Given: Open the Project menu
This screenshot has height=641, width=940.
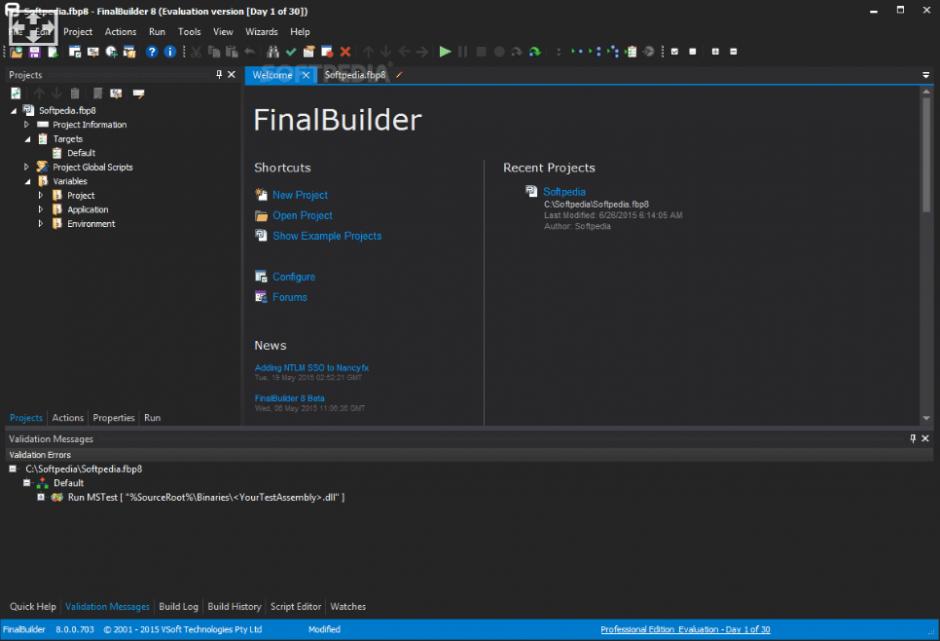Looking at the screenshot, I should 78,32.
